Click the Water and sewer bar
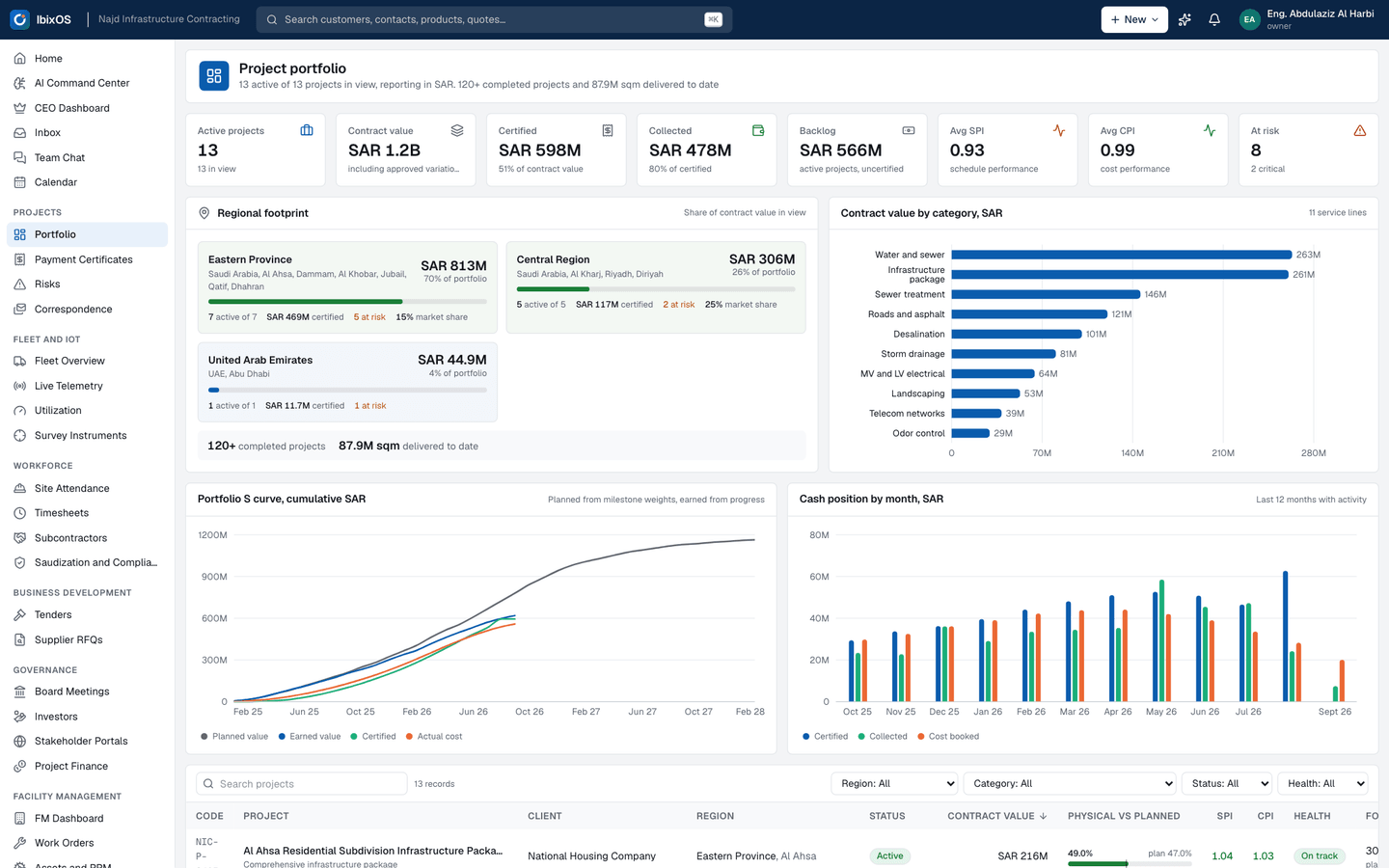Viewport: 1389px width, 868px height. 1122,255
